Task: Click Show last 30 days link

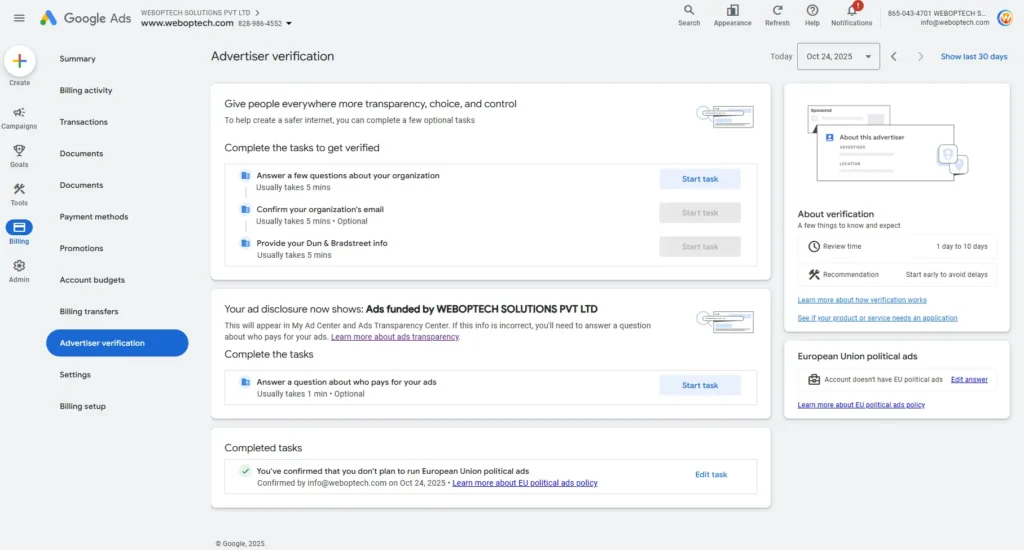Action: [974, 57]
